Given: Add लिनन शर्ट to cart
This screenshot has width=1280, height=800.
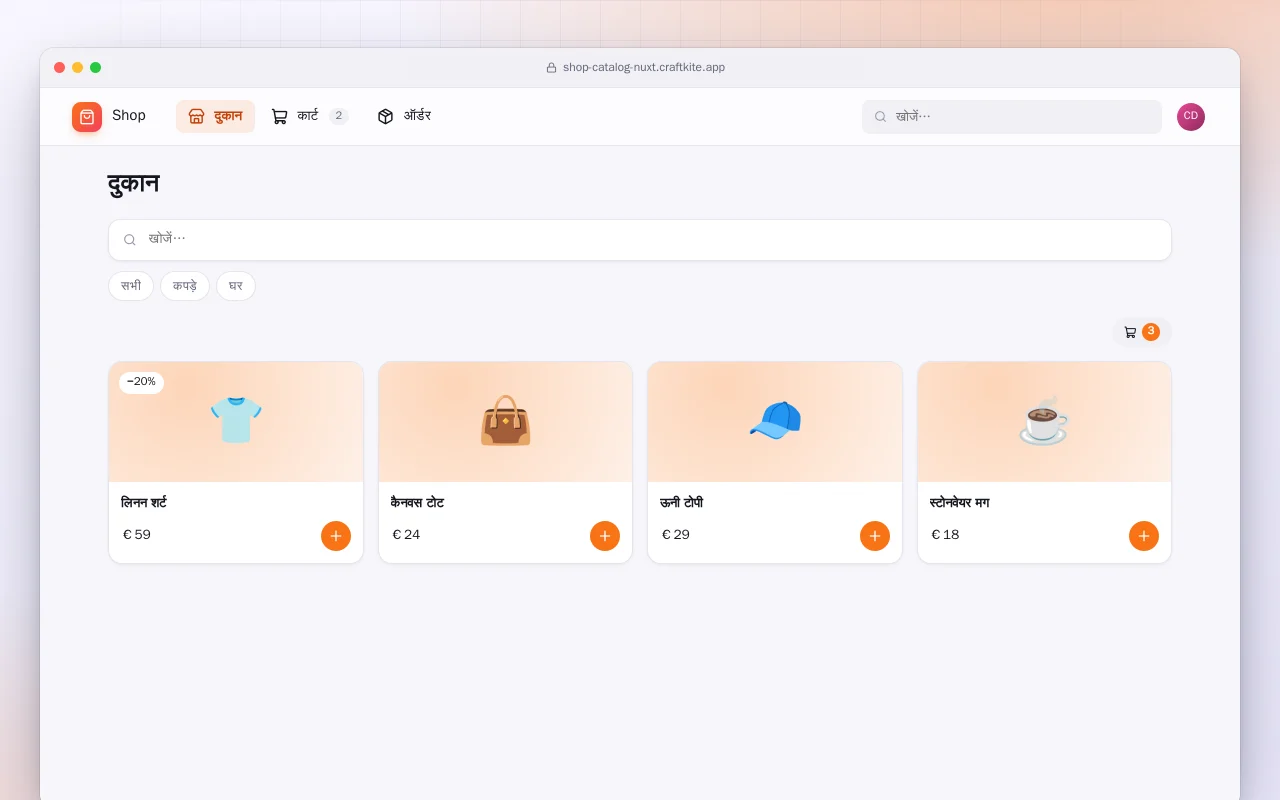Looking at the screenshot, I should [336, 536].
